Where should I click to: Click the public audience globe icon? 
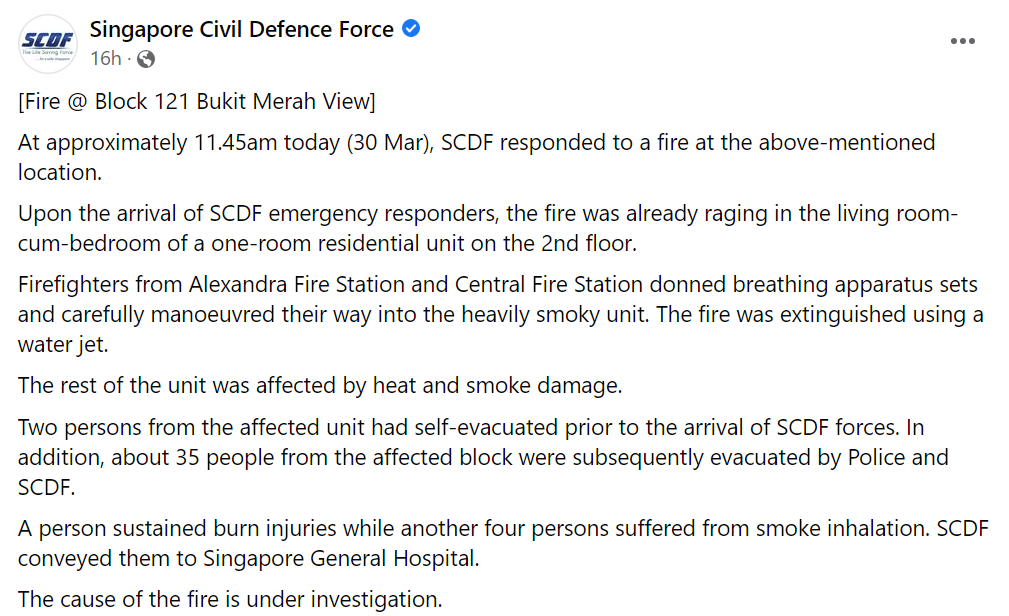[x=146, y=59]
